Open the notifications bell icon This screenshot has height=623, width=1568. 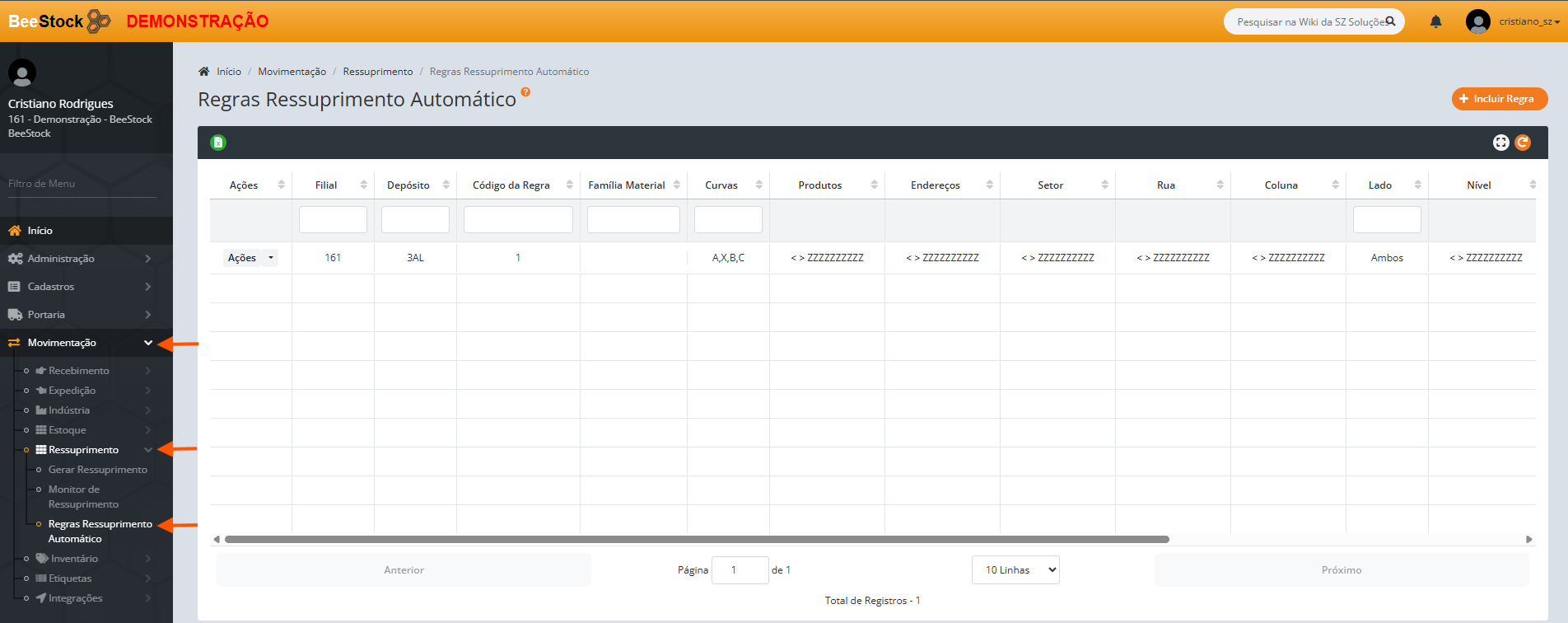(1435, 22)
